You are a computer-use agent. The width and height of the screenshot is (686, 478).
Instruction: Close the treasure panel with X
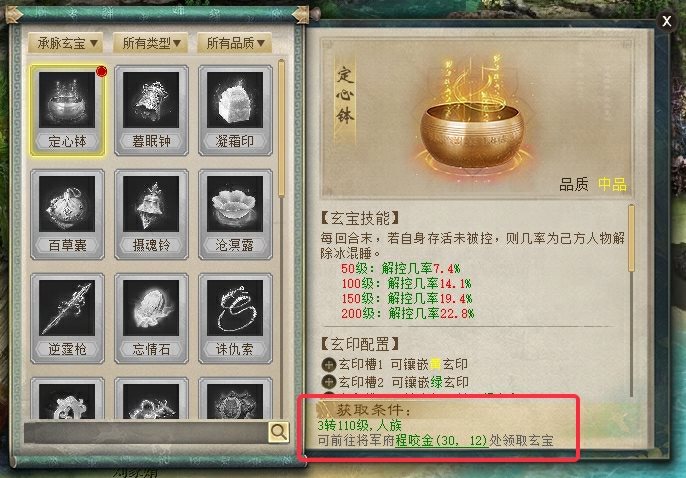click(666, 21)
